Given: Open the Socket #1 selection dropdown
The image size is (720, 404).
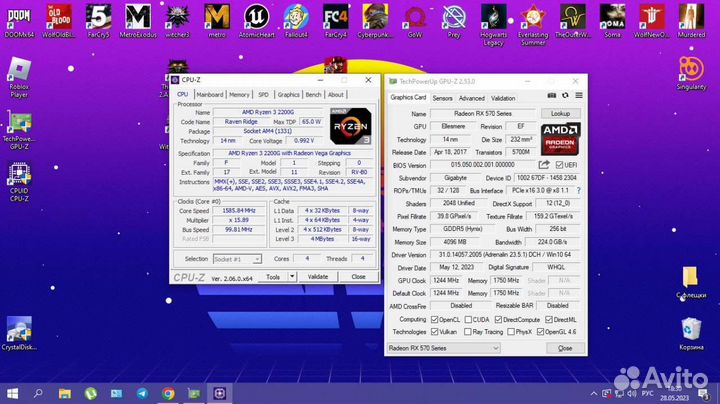Looking at the screenshot, I should coord(237,259).
